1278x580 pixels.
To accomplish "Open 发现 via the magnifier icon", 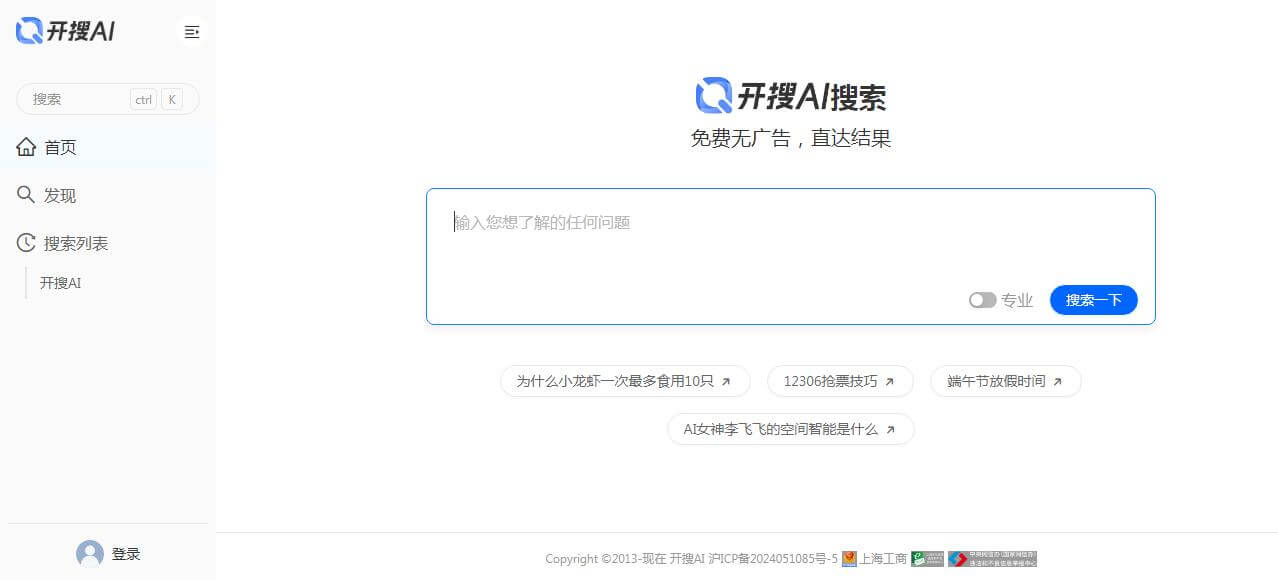I will coord(26,194).
